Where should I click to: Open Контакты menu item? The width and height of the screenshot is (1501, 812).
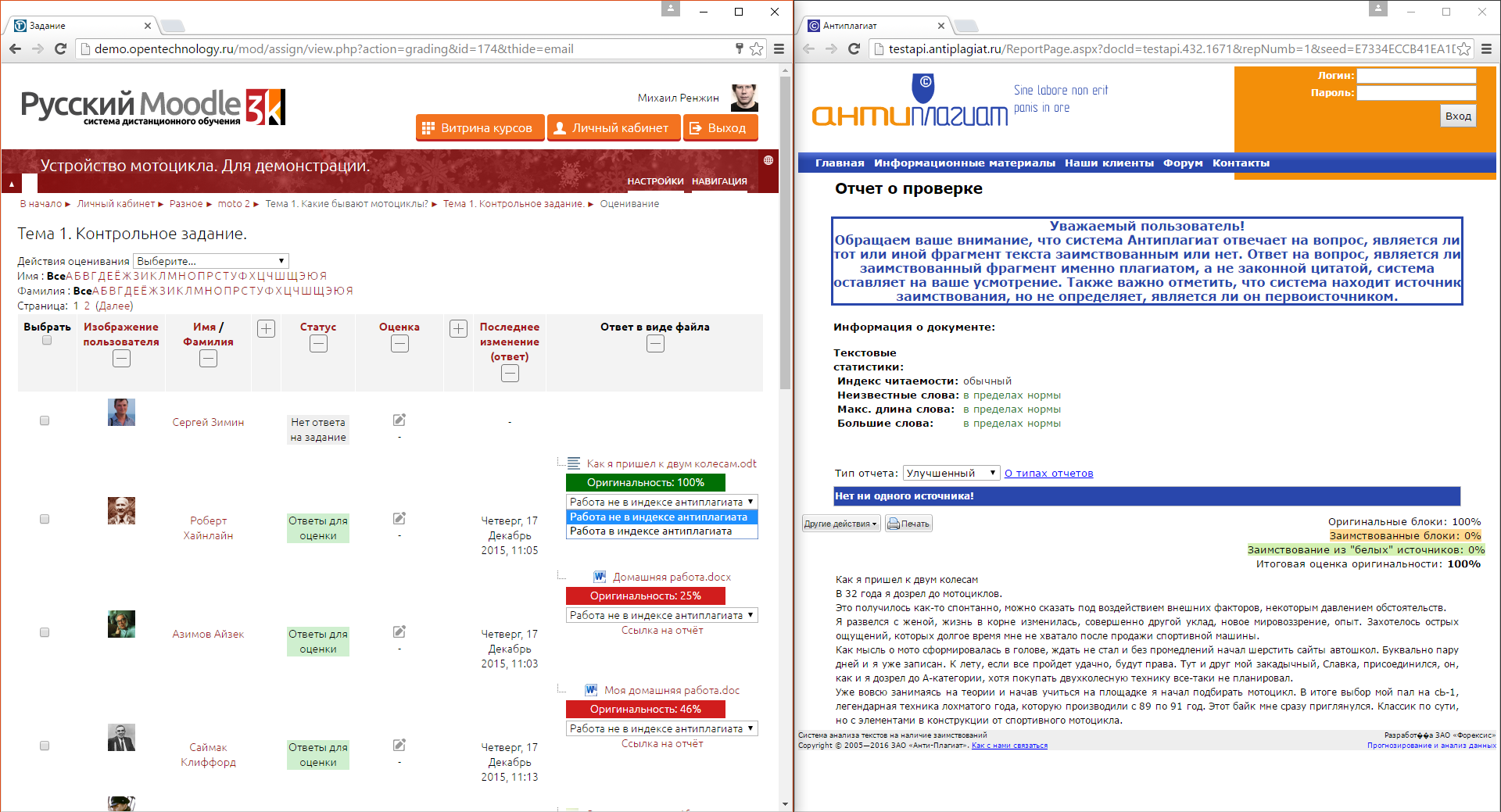1241,163
